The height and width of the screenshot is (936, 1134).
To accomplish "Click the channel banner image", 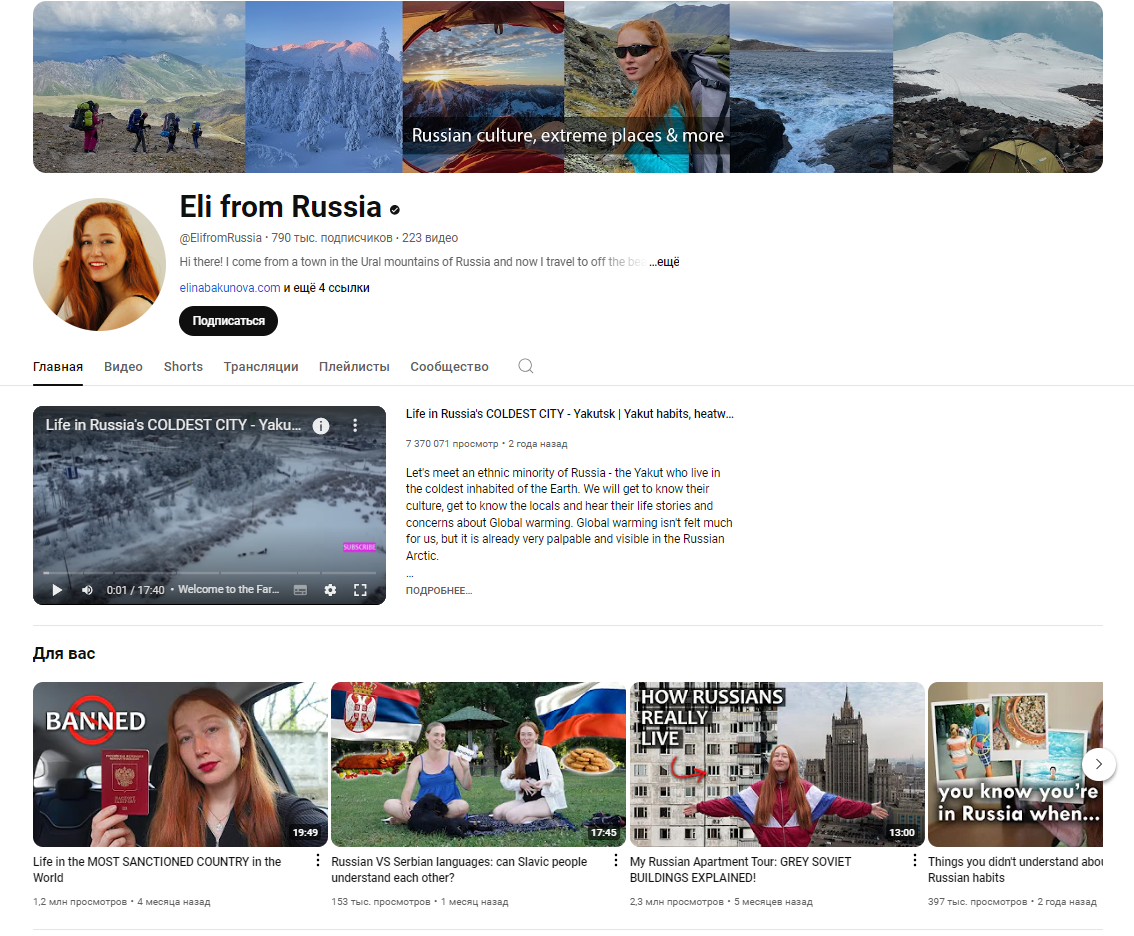I will tap(568, 87).
